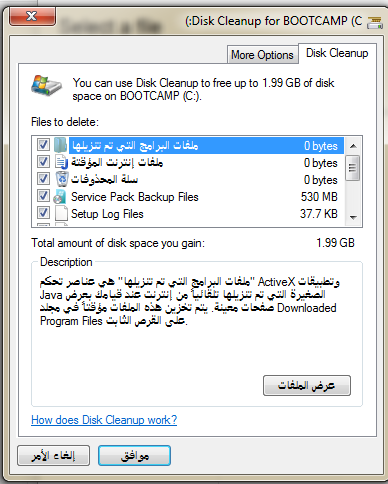Click the file list scroll up arrow
388x484 pixels.
click(x=353, y=146)
